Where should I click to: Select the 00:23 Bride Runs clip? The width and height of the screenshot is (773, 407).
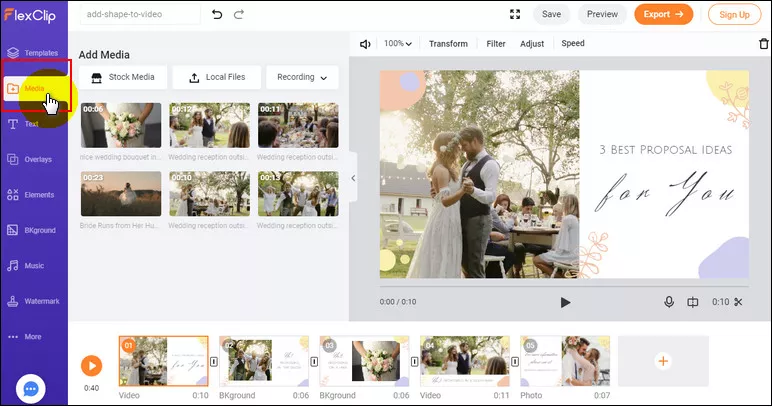tap(121, 194)
